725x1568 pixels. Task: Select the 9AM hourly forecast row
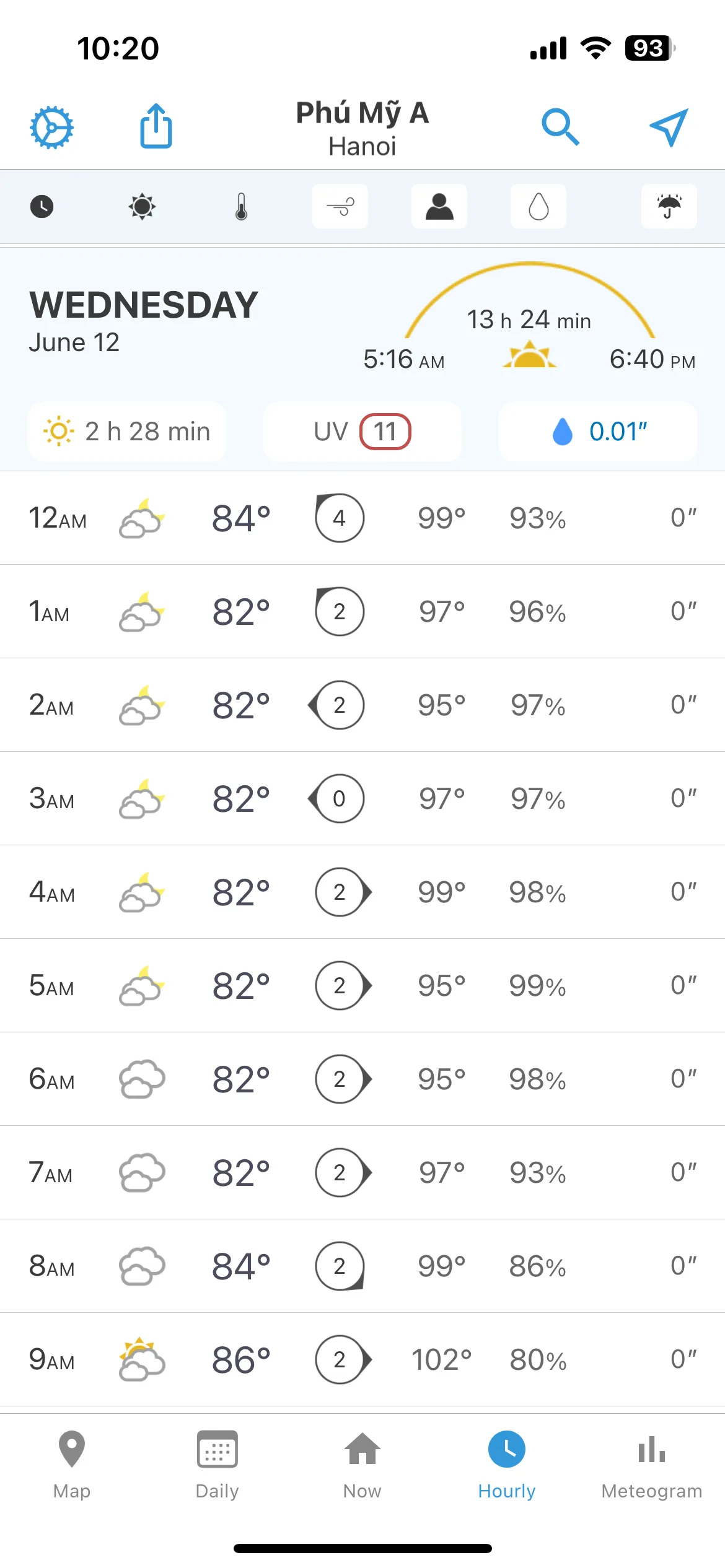coord(362,1359)
